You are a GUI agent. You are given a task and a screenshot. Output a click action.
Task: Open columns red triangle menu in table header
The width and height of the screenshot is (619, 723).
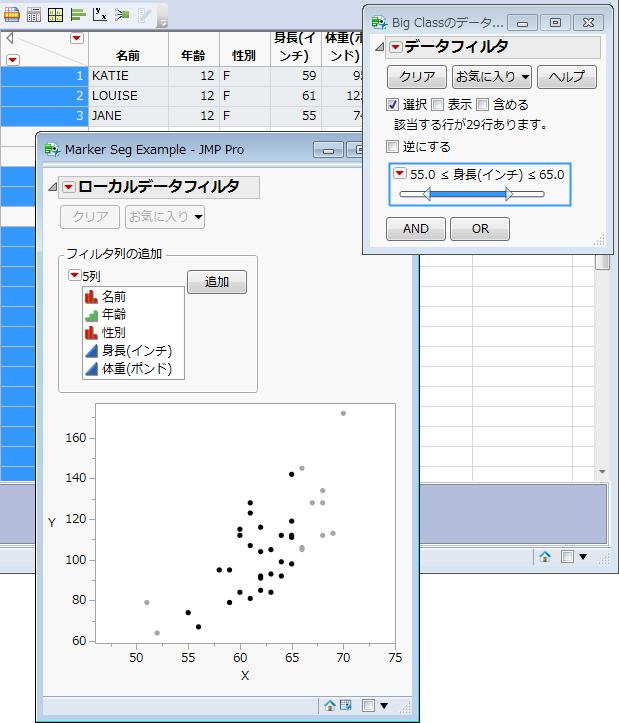pos(77,38)
